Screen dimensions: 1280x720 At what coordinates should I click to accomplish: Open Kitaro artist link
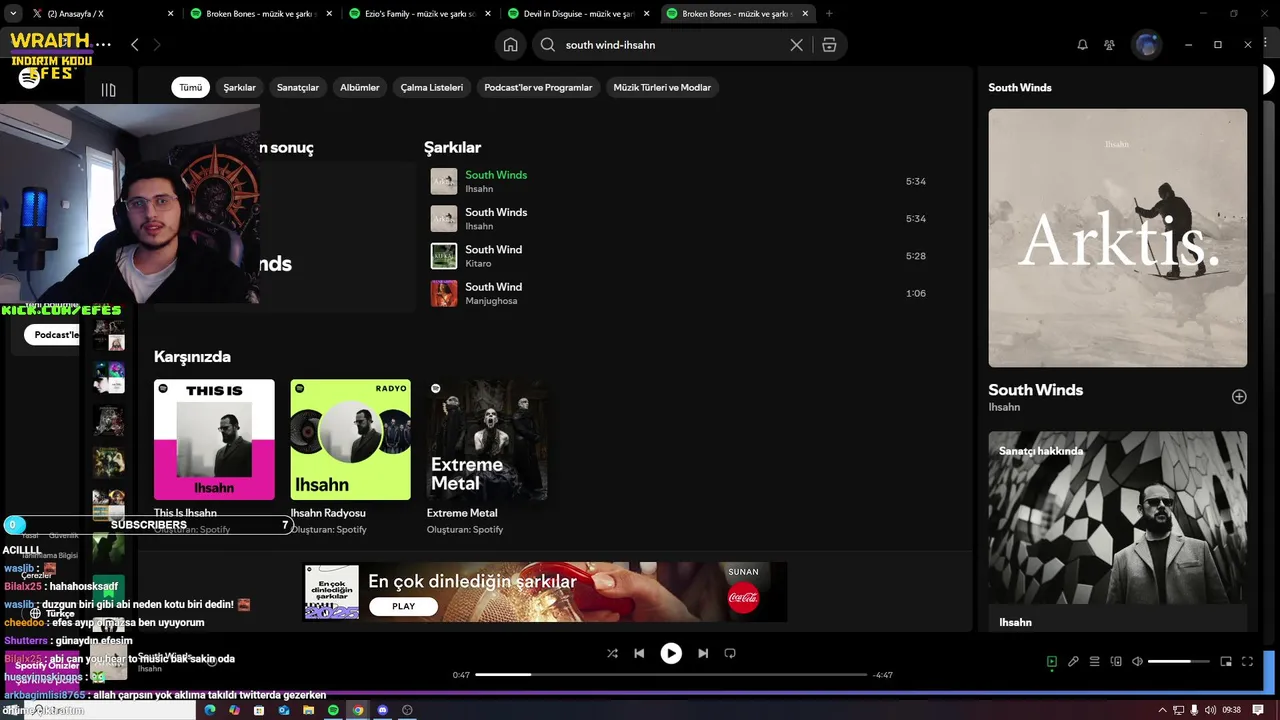pos(478,264)
